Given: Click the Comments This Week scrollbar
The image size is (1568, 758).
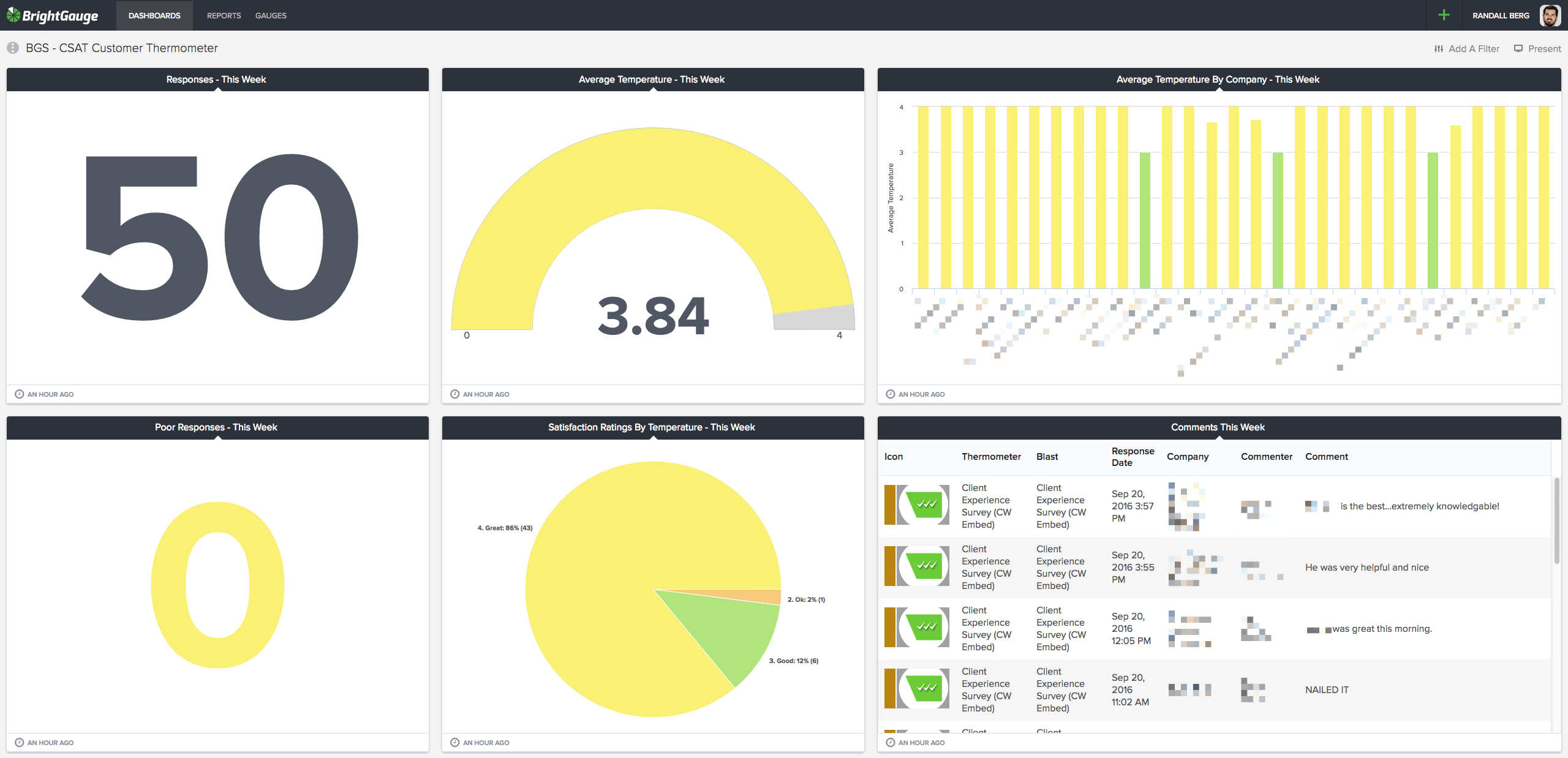Looking at the screenshot, I should point(1556,520).
